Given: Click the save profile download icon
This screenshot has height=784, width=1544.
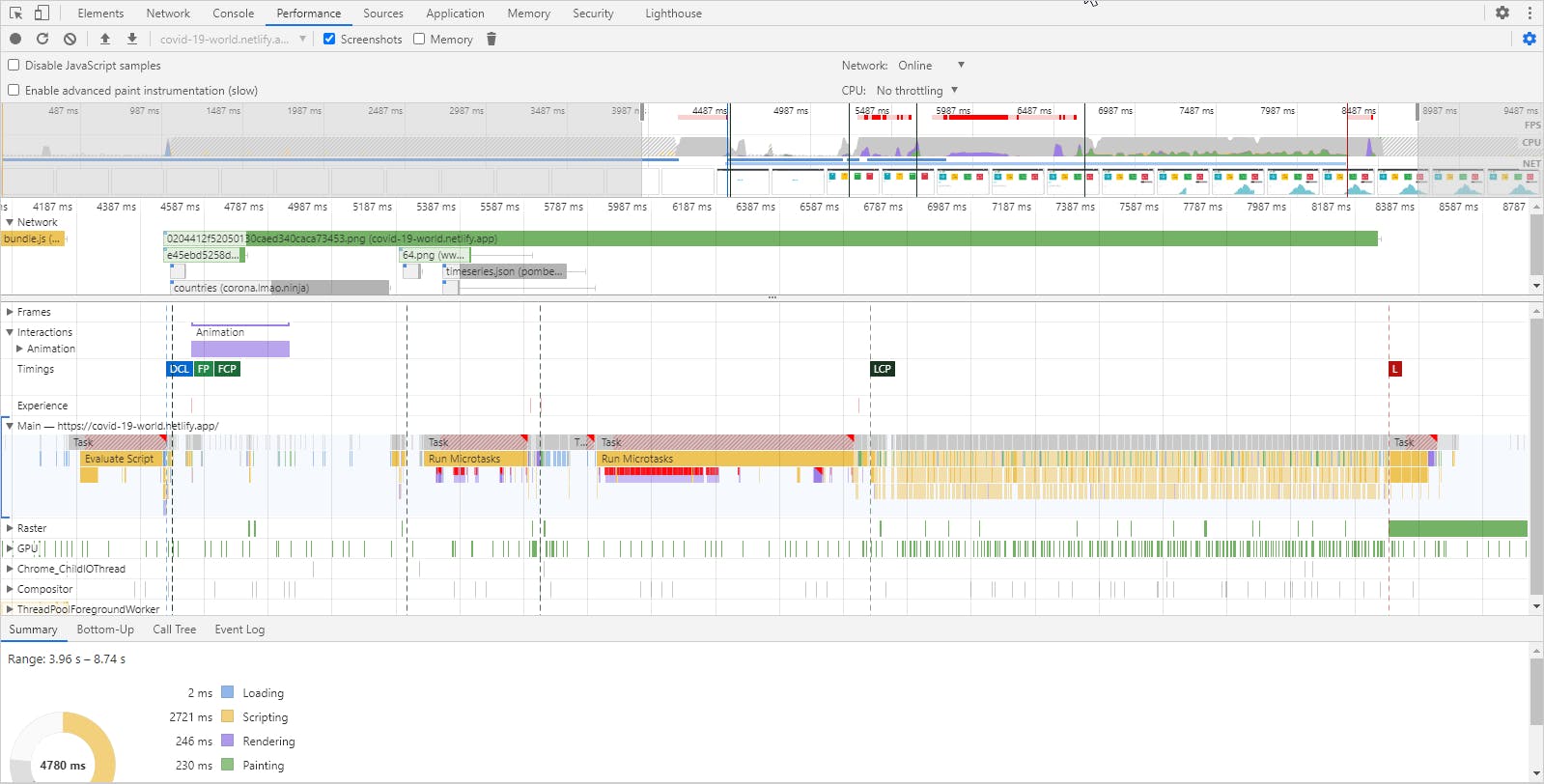Looking at the screenshot, I should click(x=132, y=39).
